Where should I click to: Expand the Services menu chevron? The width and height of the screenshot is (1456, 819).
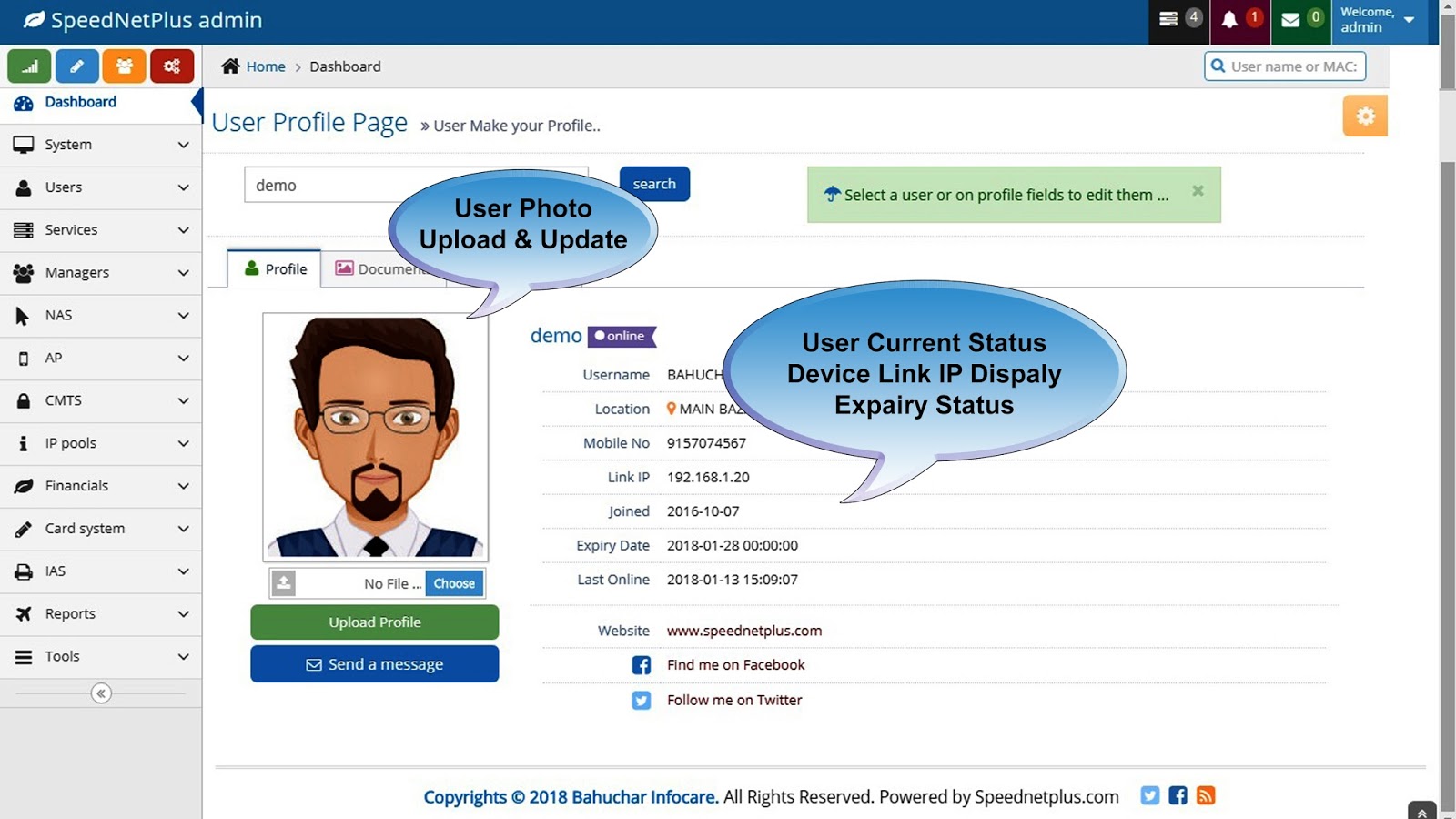click(x=183, y=230)
